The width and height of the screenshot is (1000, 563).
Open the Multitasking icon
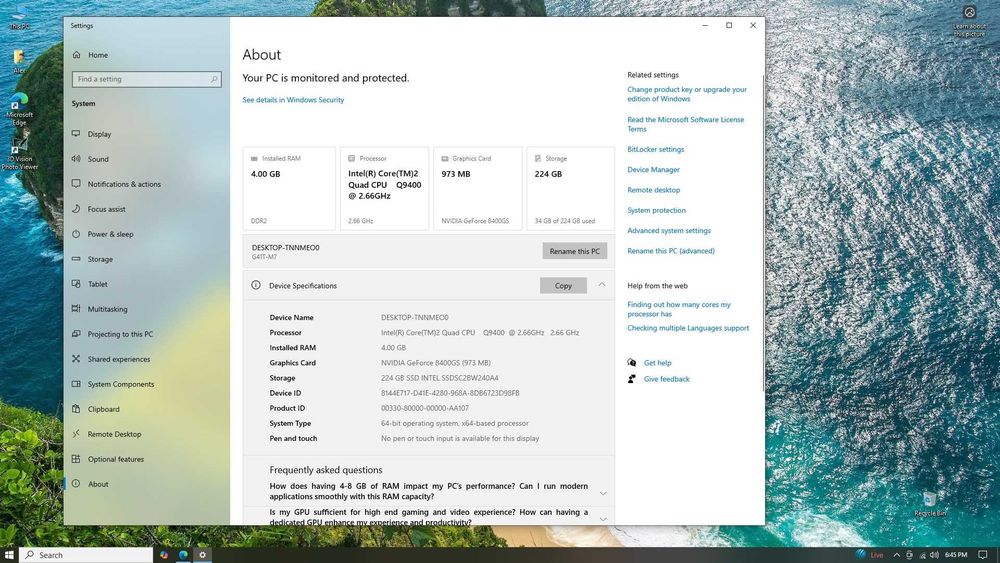point(76,309)
